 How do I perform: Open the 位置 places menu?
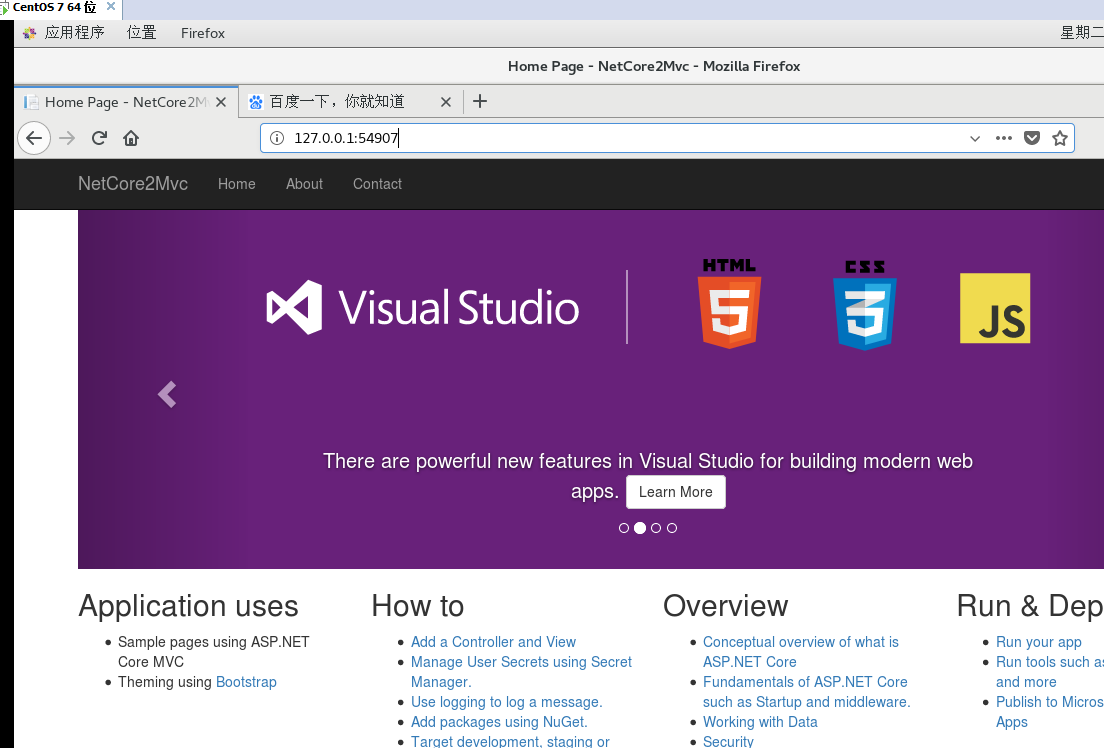tap(142, 33)
